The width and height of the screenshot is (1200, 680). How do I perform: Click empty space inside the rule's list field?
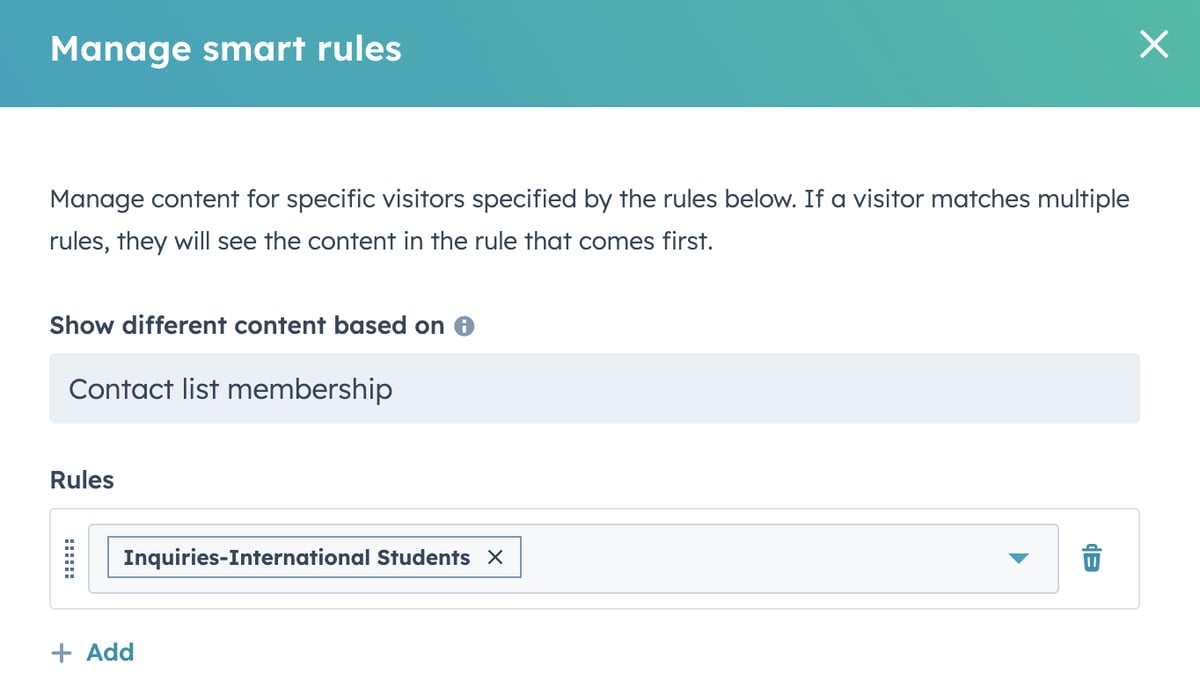(760, 558)
